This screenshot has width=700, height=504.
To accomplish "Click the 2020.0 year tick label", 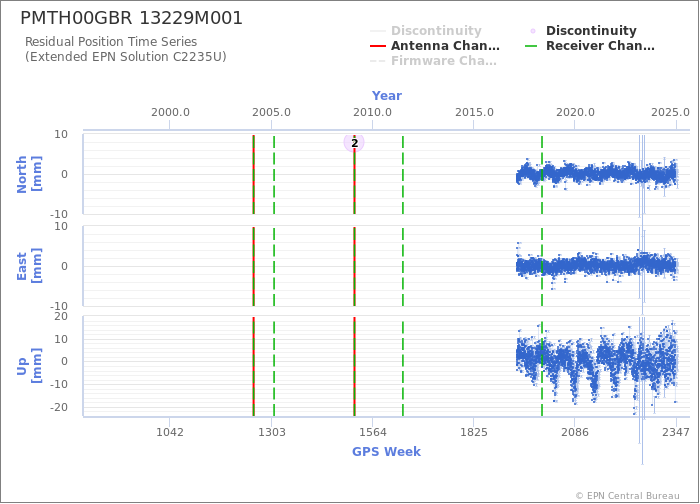I will (x=575, y=112).
